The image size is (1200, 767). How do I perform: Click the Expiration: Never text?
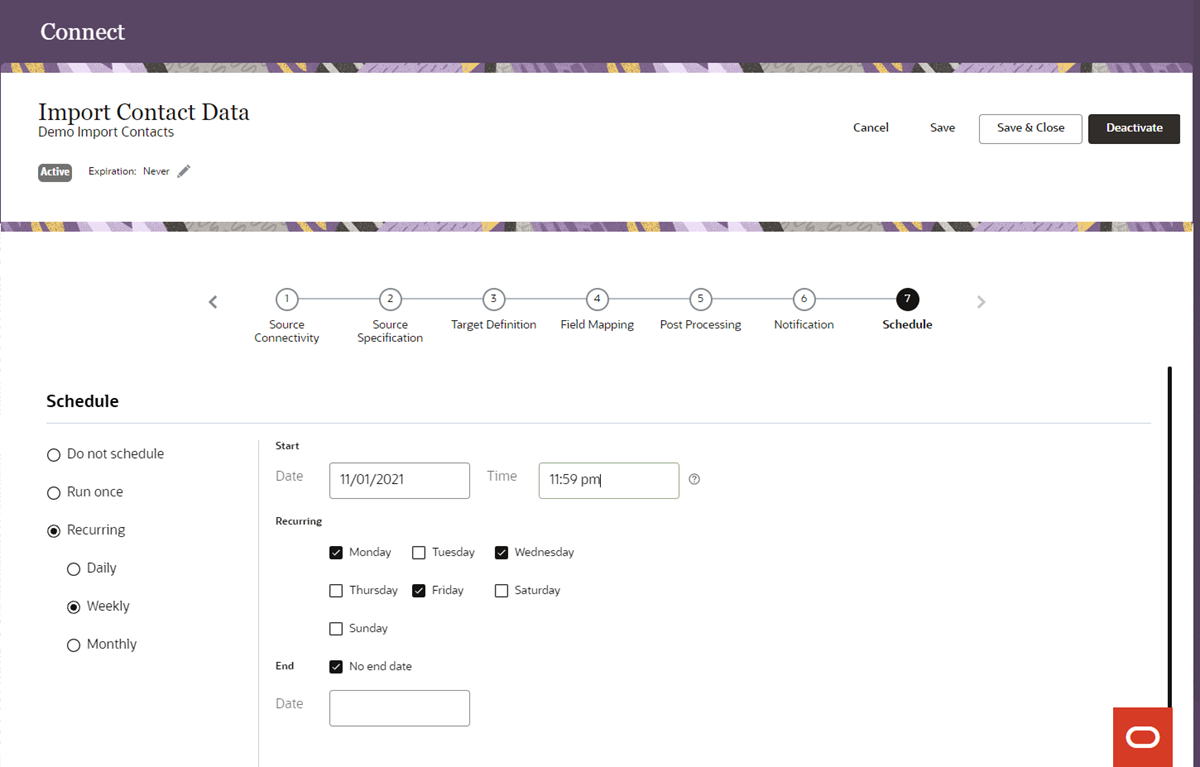pyautogui.click(x=129, y=172)
